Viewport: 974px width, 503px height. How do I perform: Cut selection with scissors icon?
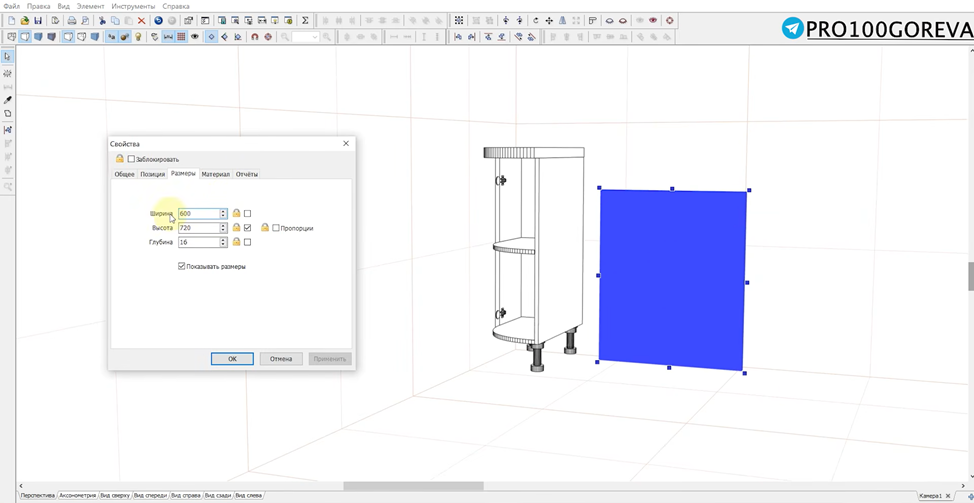102,20
